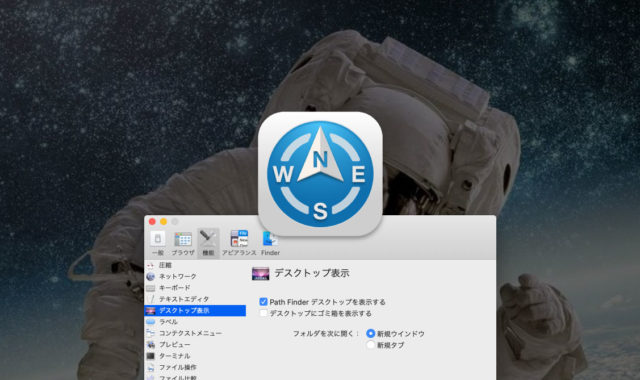Select ネットワーク in the sidebar list
Screen dimensions: 640x380
click(195, 276)
